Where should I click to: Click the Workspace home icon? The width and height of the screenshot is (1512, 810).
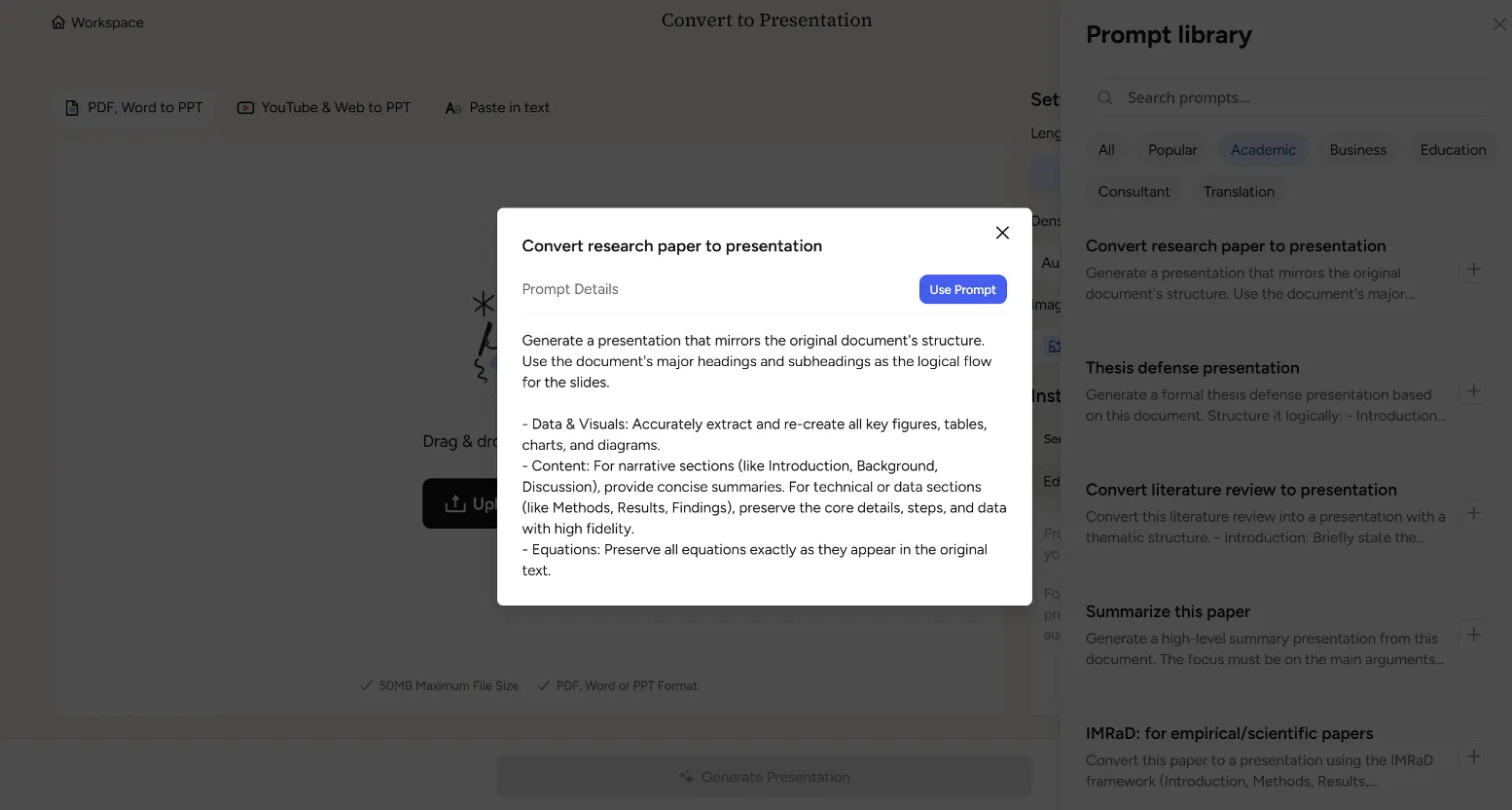(58, 22)
